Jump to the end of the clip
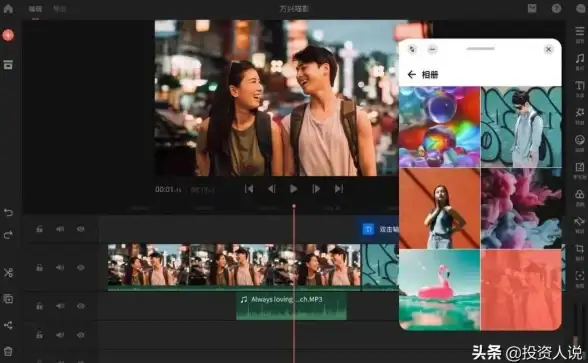This screenshot has height=363, width=588. click(x=339, y=189)
